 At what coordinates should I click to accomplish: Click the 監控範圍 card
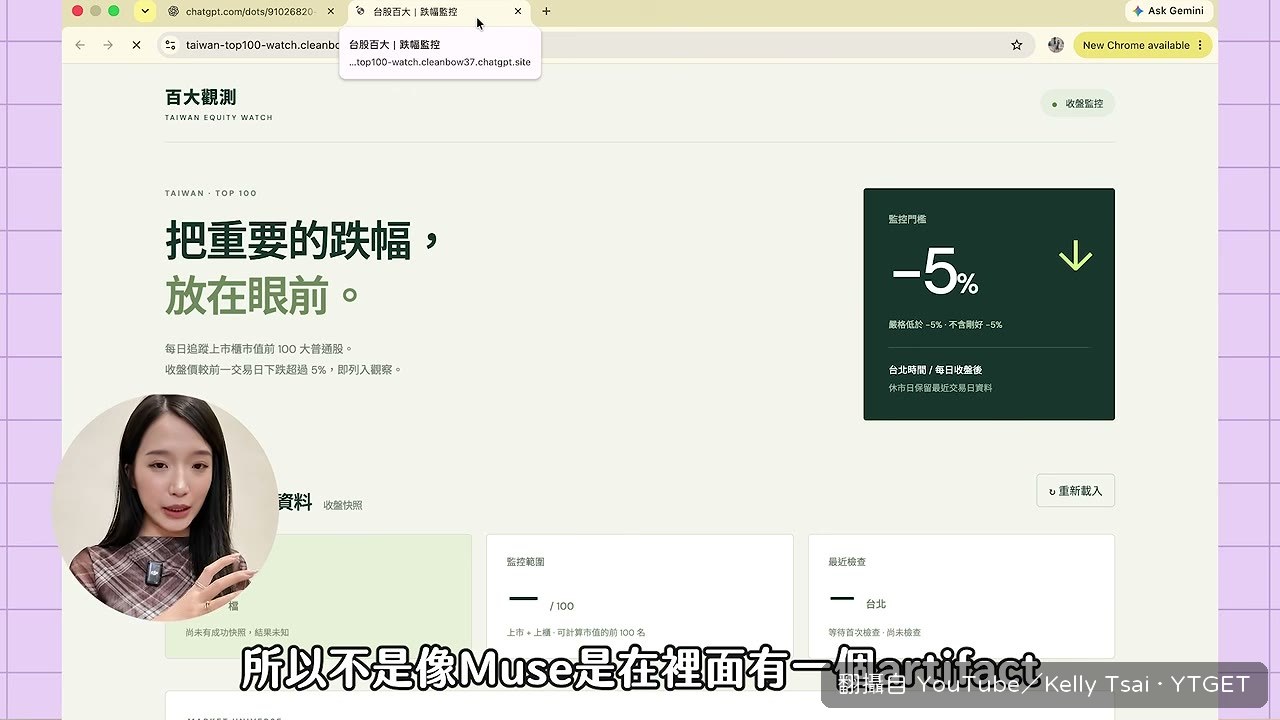(x=639, y=596)
